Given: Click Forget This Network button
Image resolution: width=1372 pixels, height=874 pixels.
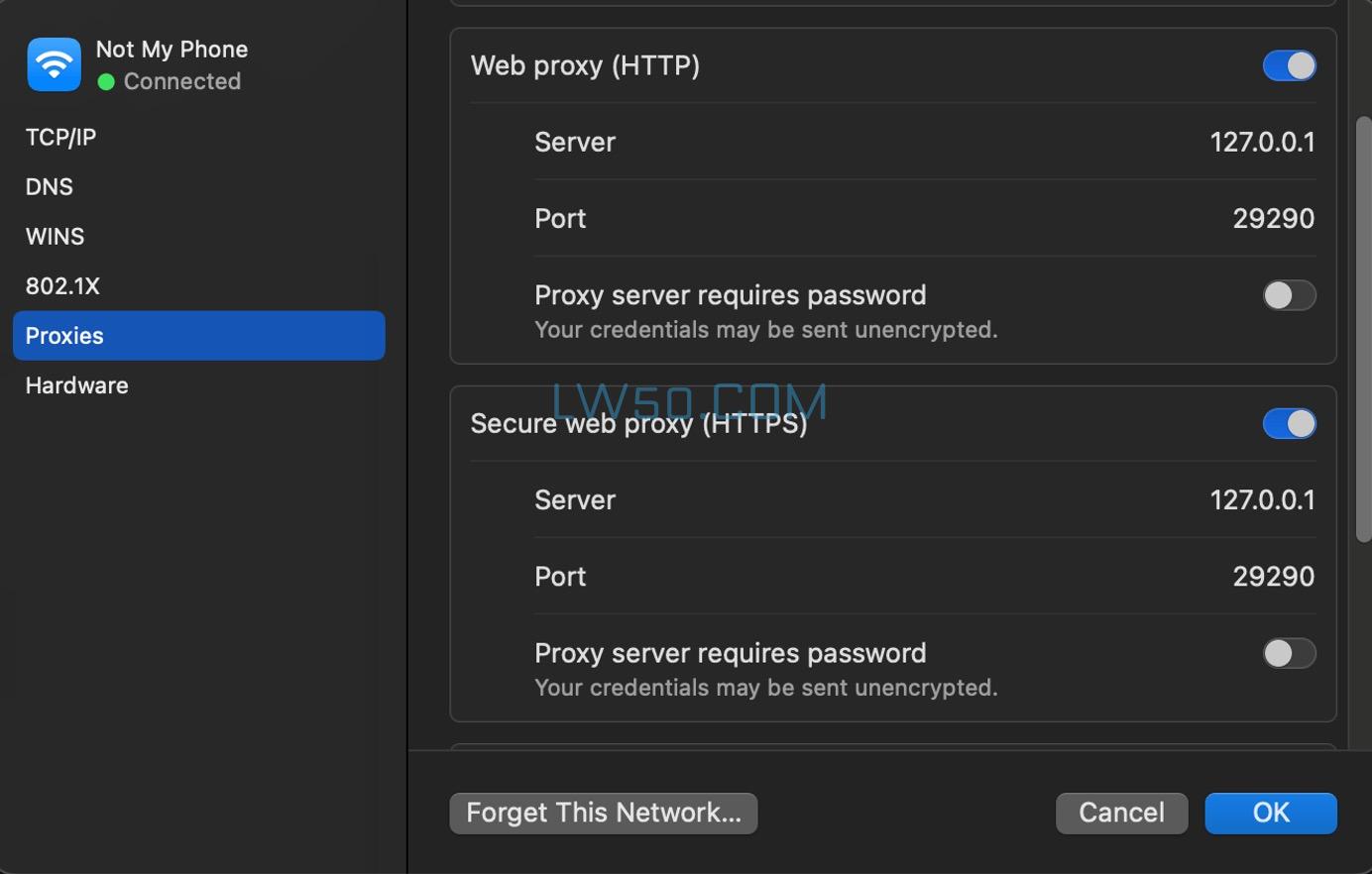Looking at the screenshot, I should (603, 814).
